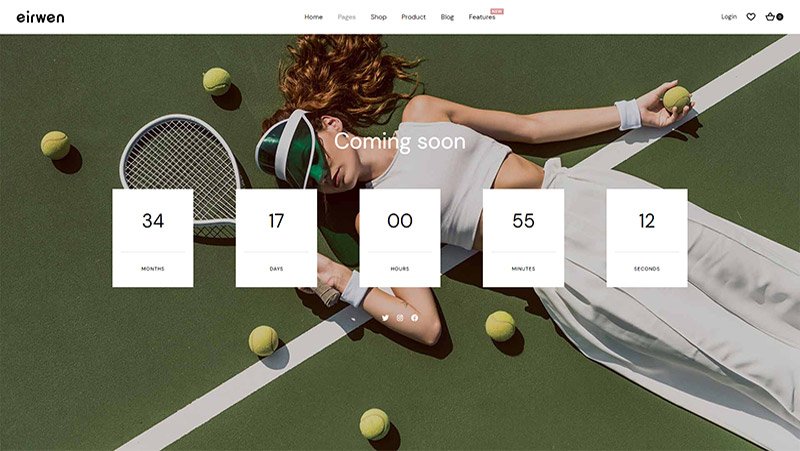This screenshot has width=800, height=451.
Task: Click the Months countdown box
Action: [153, 238]
